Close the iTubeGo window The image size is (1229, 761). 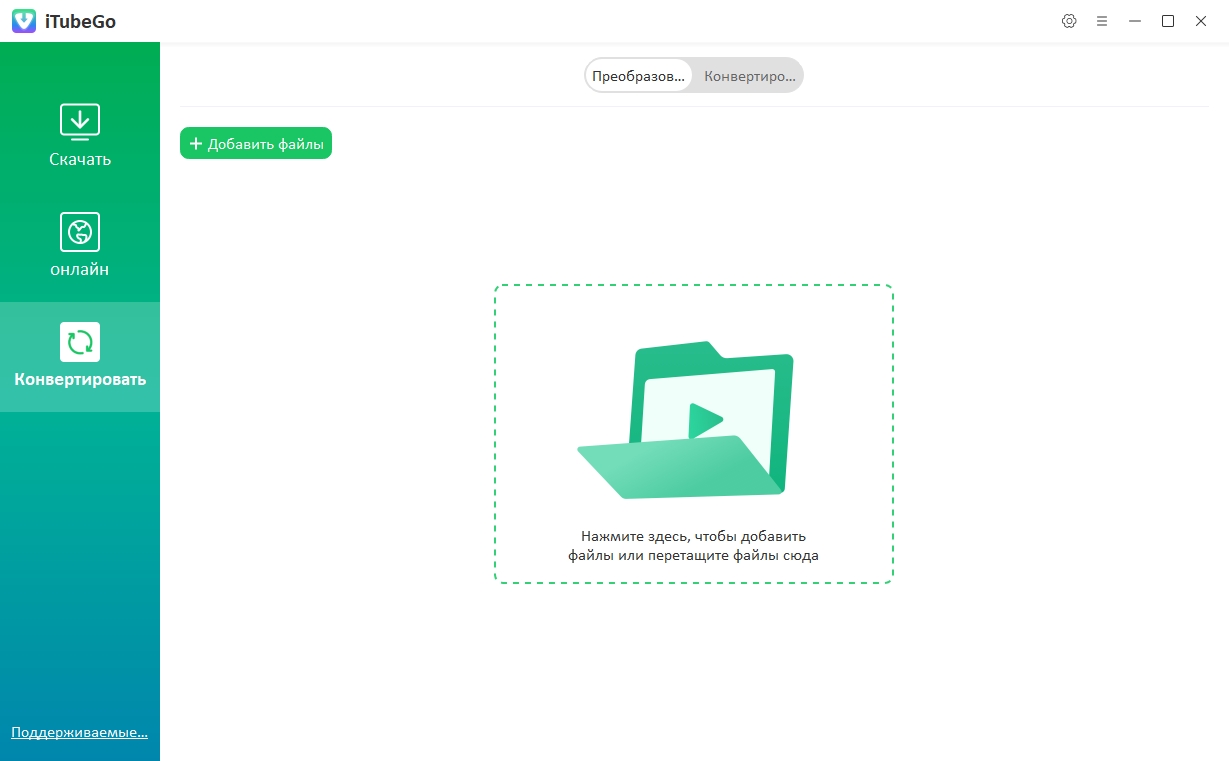pos(1201,21)
